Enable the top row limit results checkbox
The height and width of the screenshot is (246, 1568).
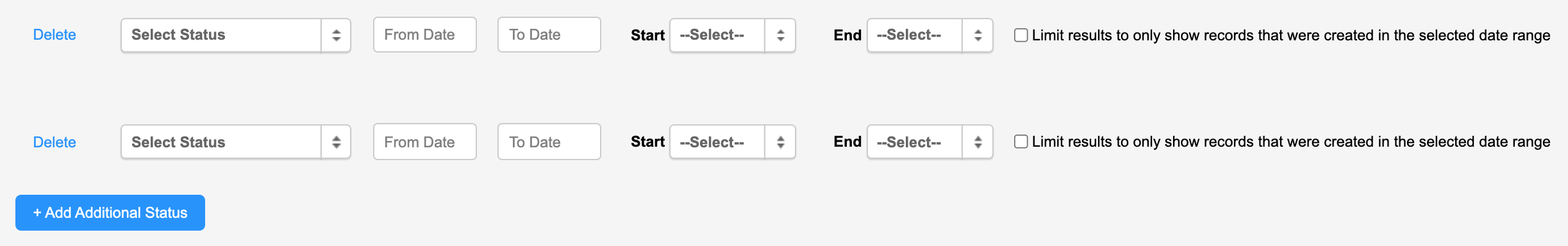click(1021, 35)
